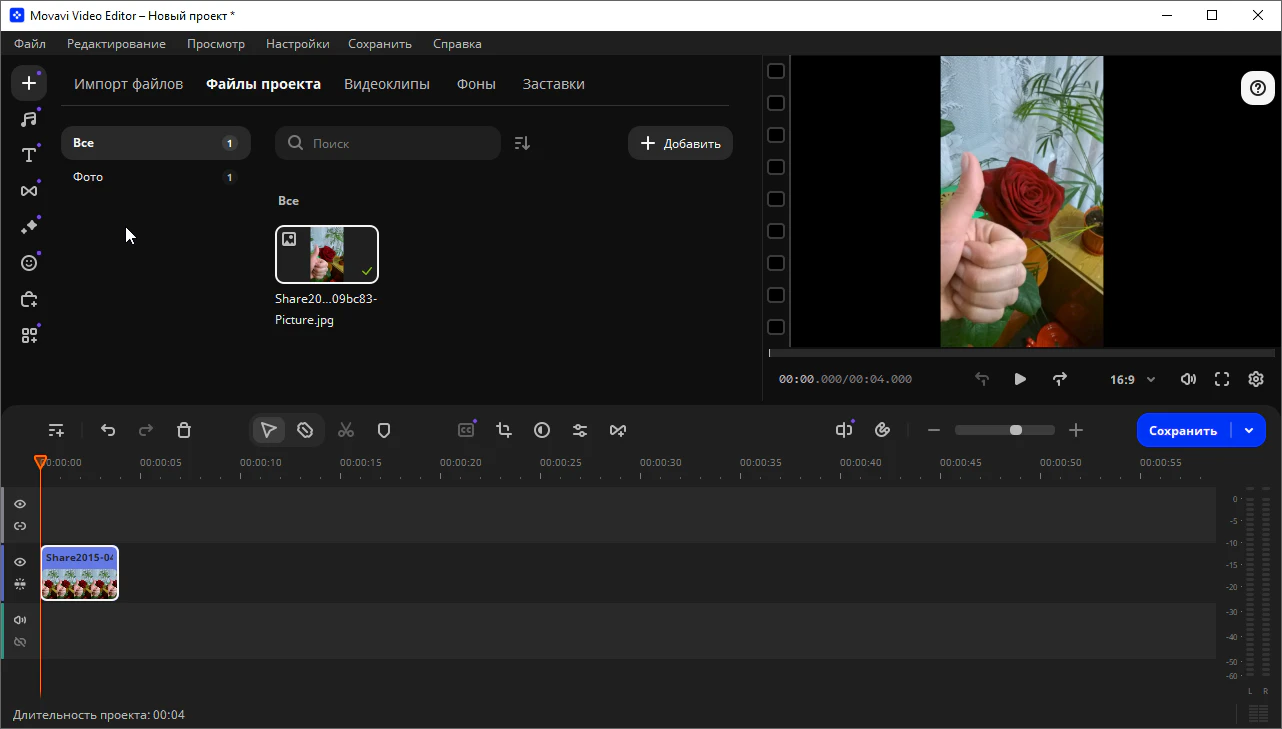
Task: Hide the video track with eye icon
Action: [20, 562]
